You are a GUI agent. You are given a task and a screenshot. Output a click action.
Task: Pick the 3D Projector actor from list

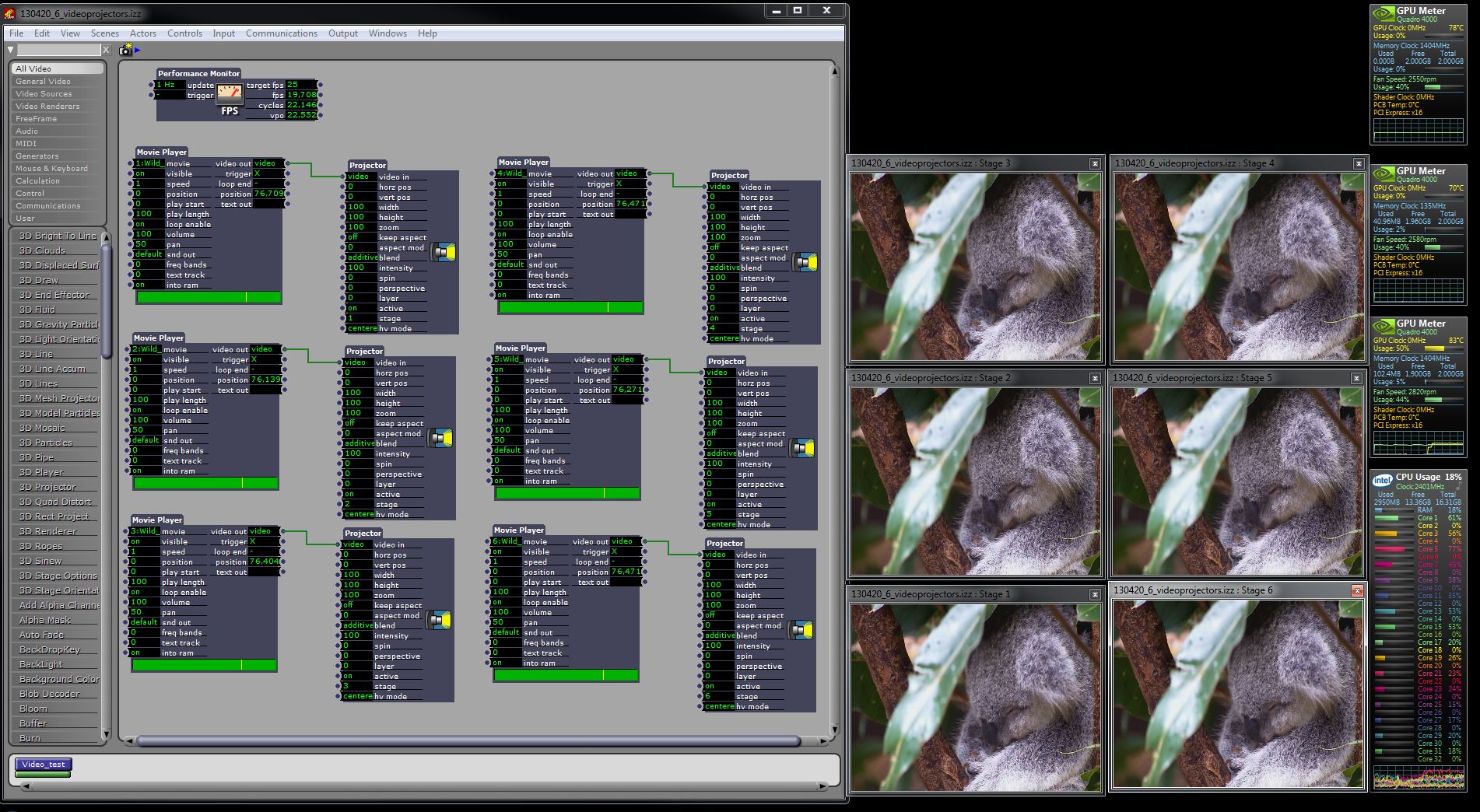pyautogui.click(x=58, y=487)
